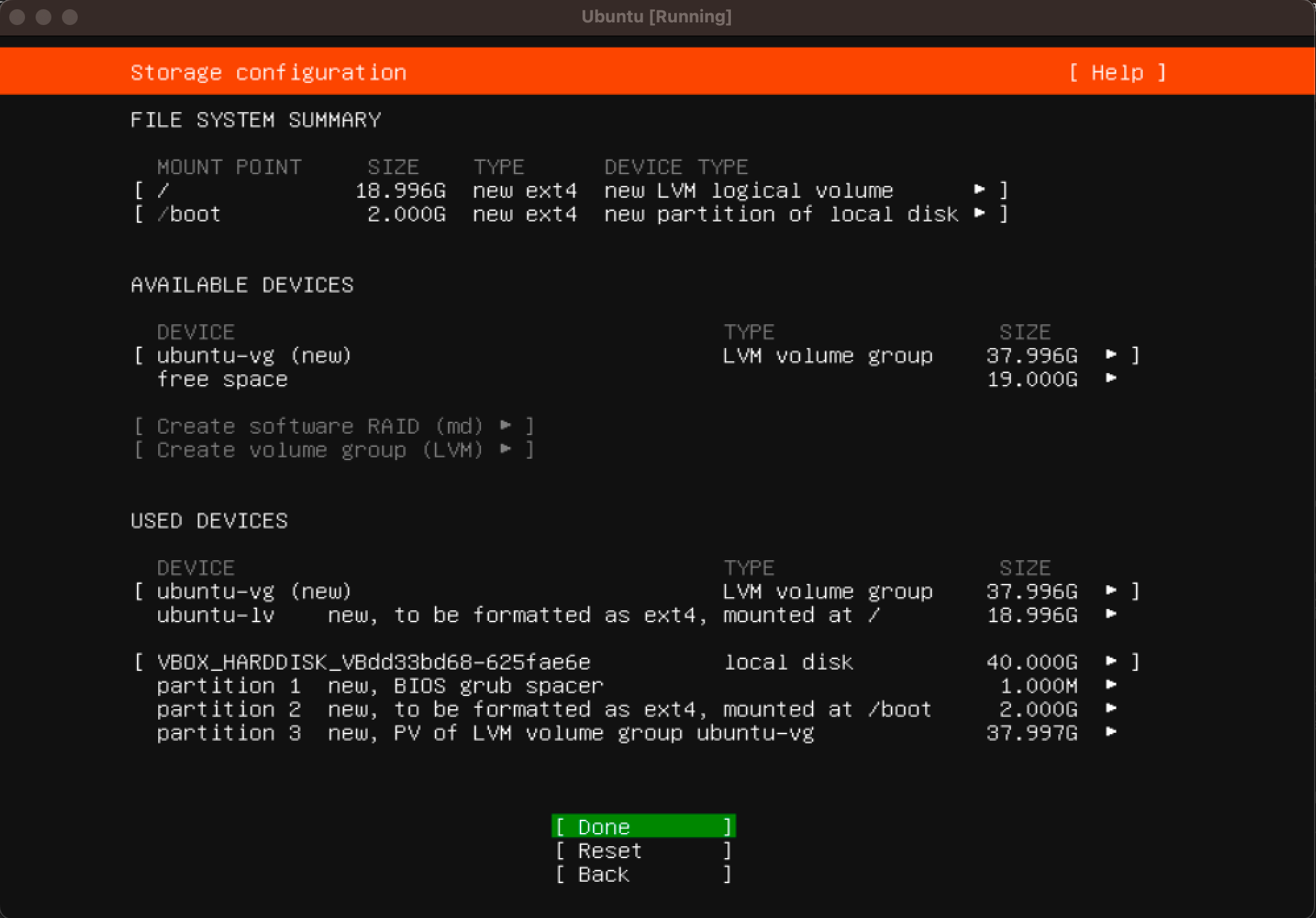Click the Reset button
This screenshot has width=1316, height=918.
643,851
